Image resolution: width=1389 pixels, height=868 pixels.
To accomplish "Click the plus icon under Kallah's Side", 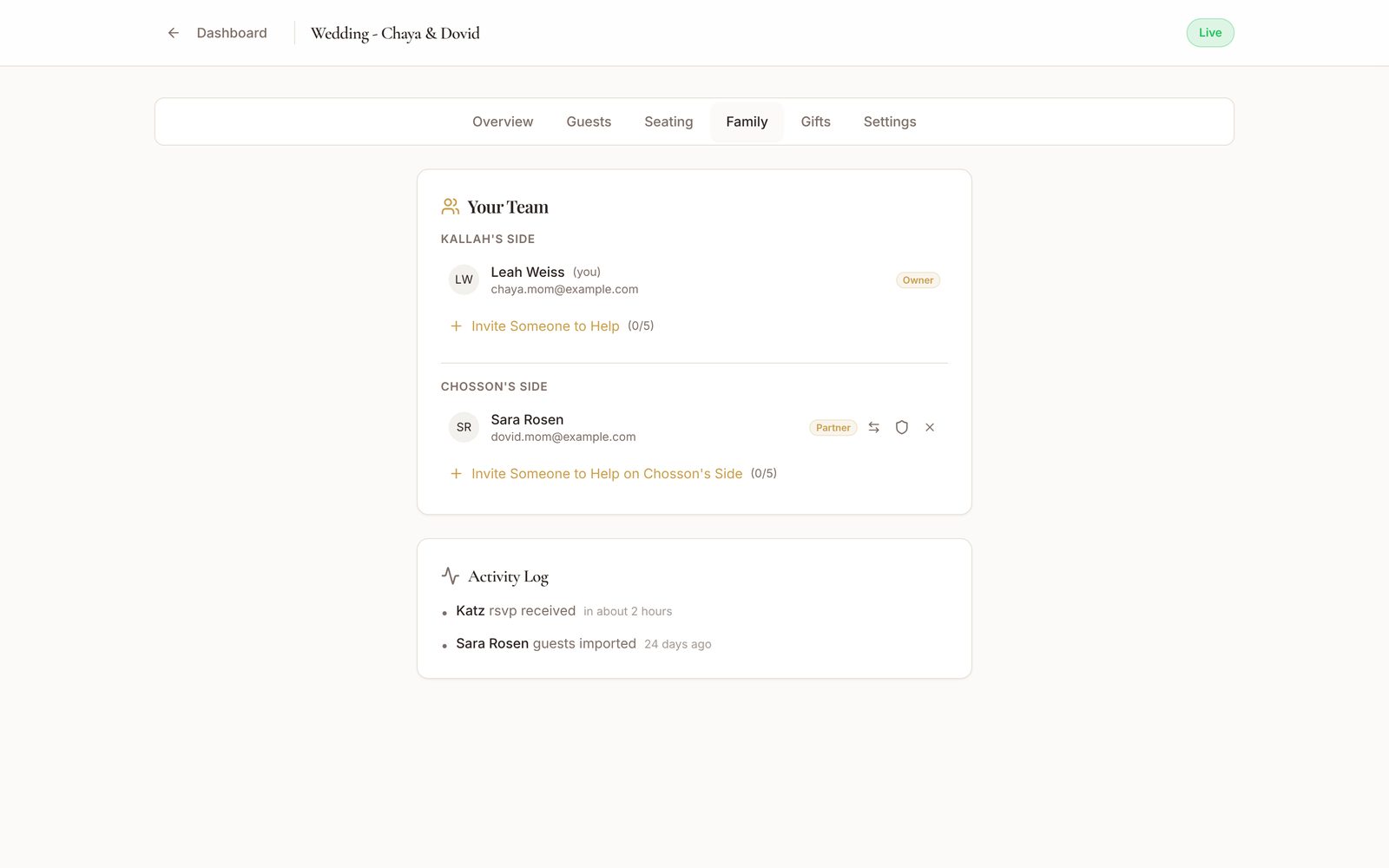I will 456,326.
